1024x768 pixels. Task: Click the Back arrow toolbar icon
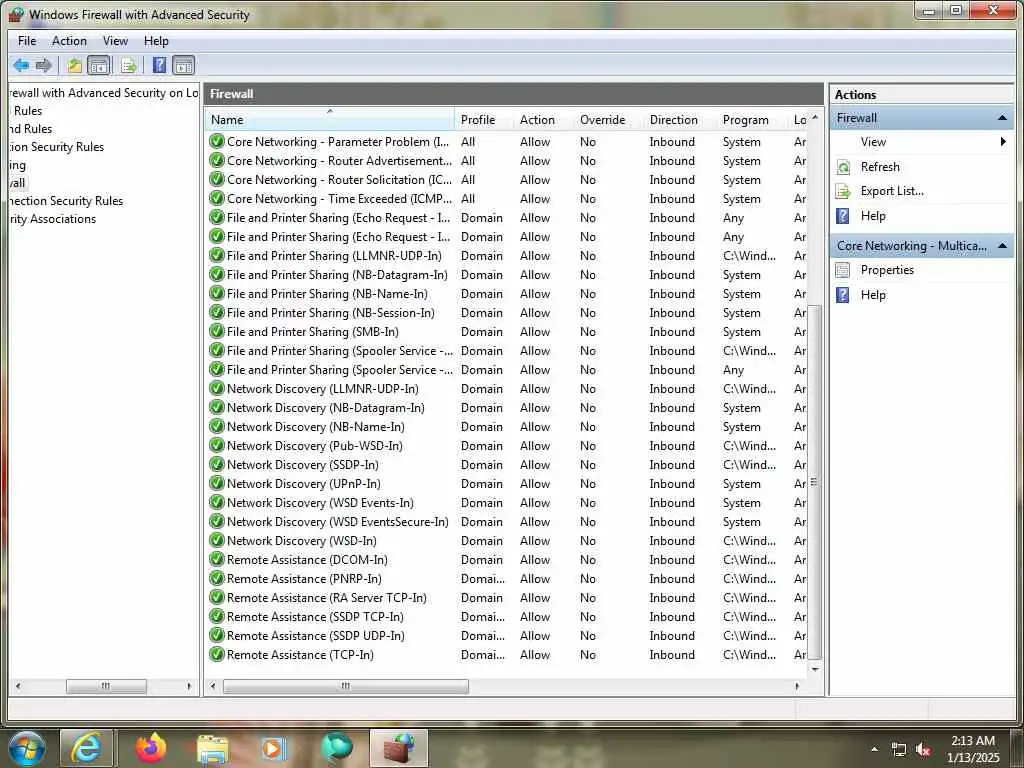tap(21, 65)
